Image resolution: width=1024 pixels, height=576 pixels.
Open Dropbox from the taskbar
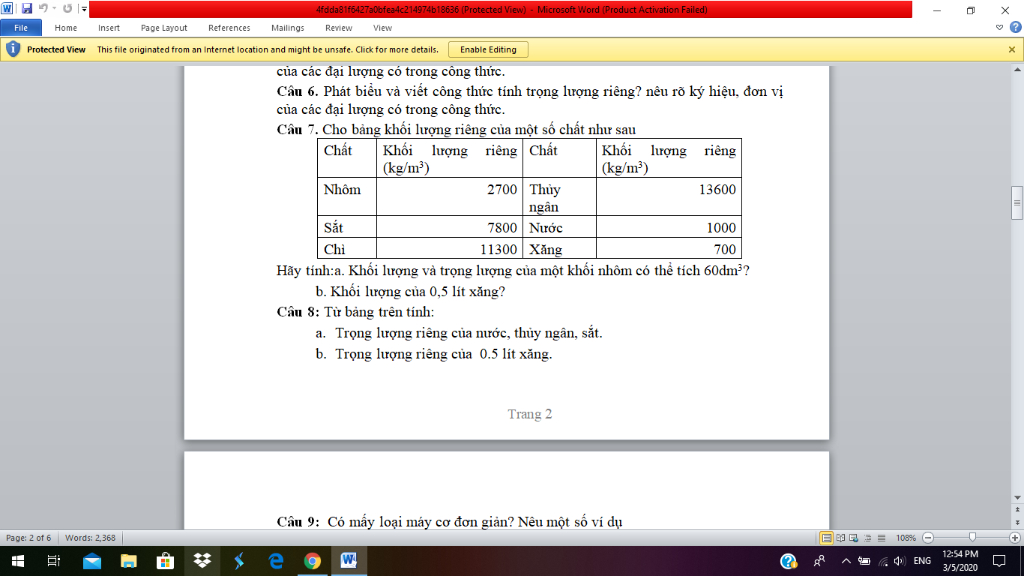(202, 561)
